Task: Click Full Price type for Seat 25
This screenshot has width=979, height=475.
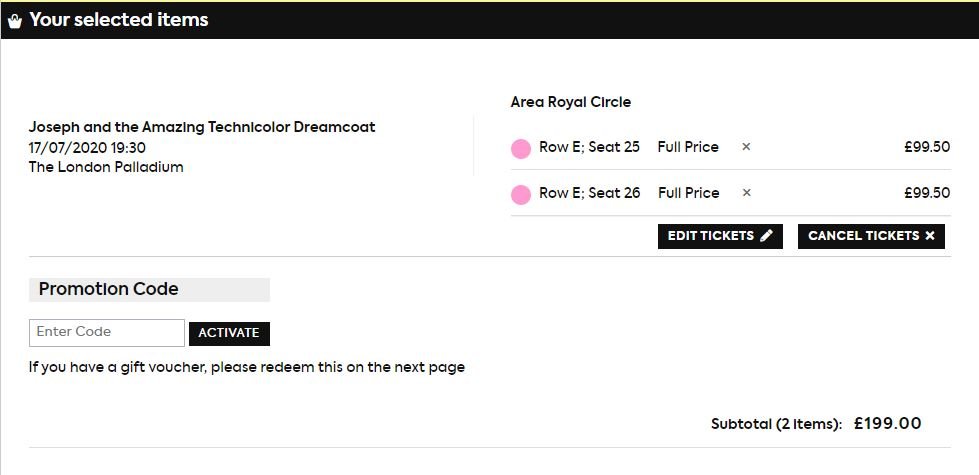Action: pyautogui.click(x=688, y=147)
